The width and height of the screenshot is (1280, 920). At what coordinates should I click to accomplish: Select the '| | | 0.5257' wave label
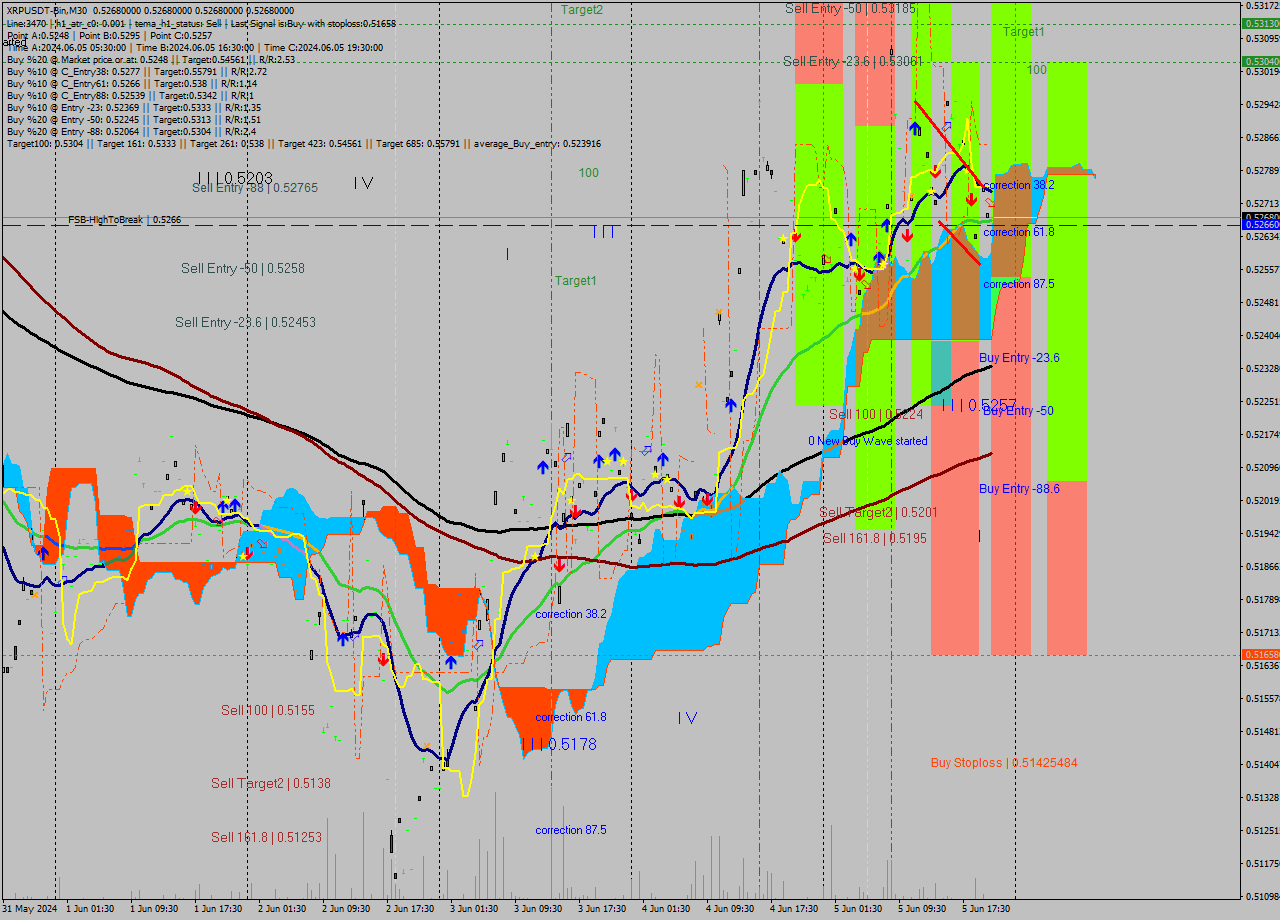click(979, 404)
